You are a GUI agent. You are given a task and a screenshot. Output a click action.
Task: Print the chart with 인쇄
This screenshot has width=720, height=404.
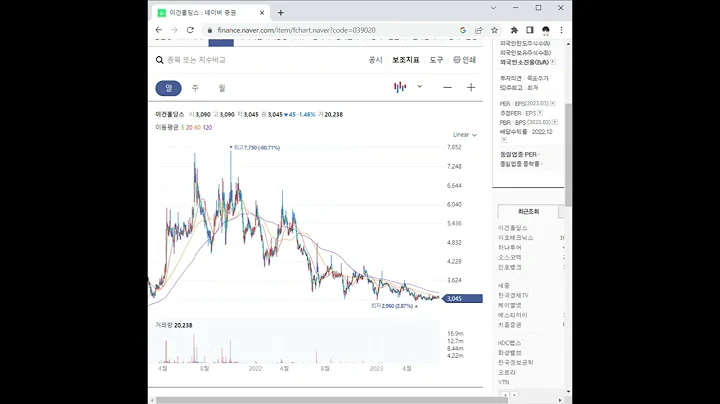coord(465,60)
